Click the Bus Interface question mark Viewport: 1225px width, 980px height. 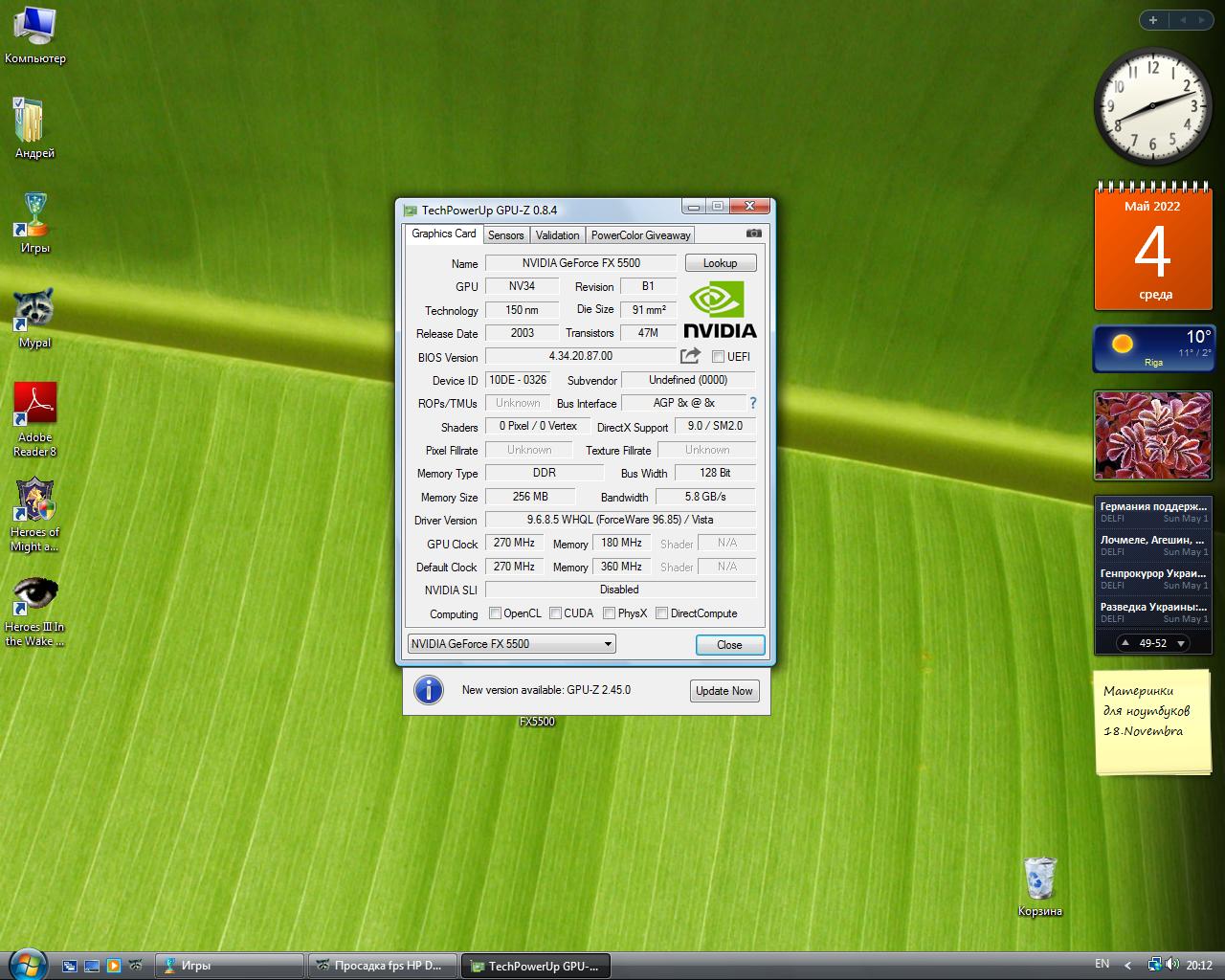(753, 403)
